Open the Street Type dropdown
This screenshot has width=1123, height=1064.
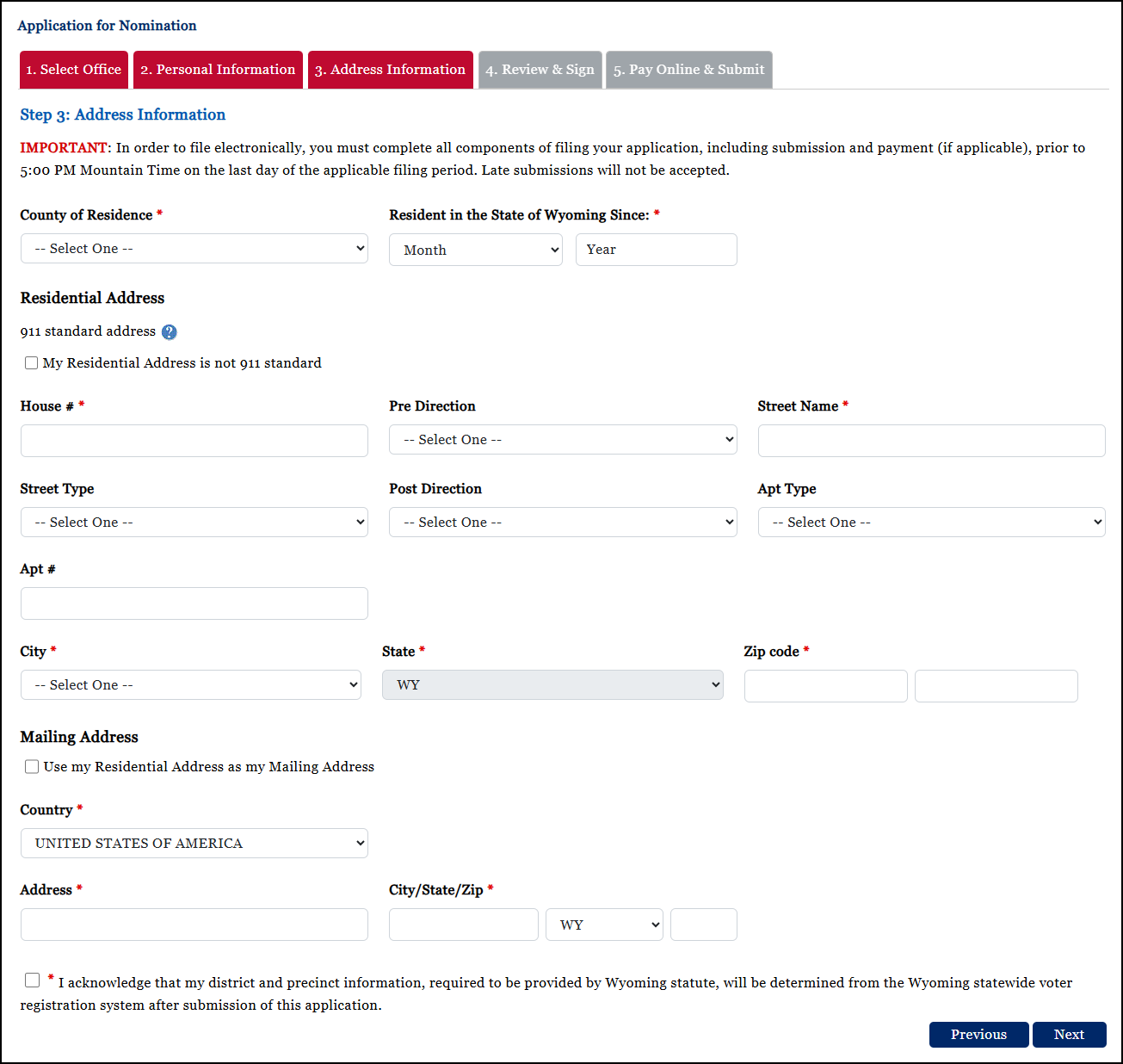point(194,523)
